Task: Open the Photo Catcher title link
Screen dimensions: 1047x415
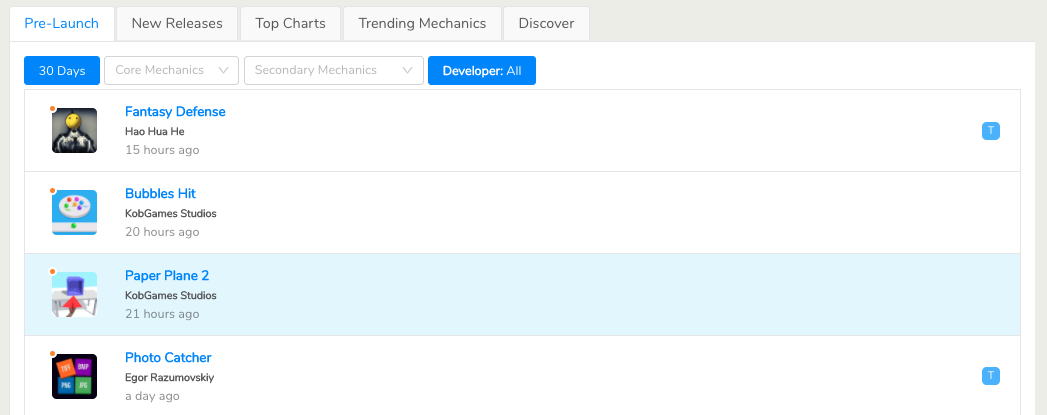Action: [x=168, y=358]
